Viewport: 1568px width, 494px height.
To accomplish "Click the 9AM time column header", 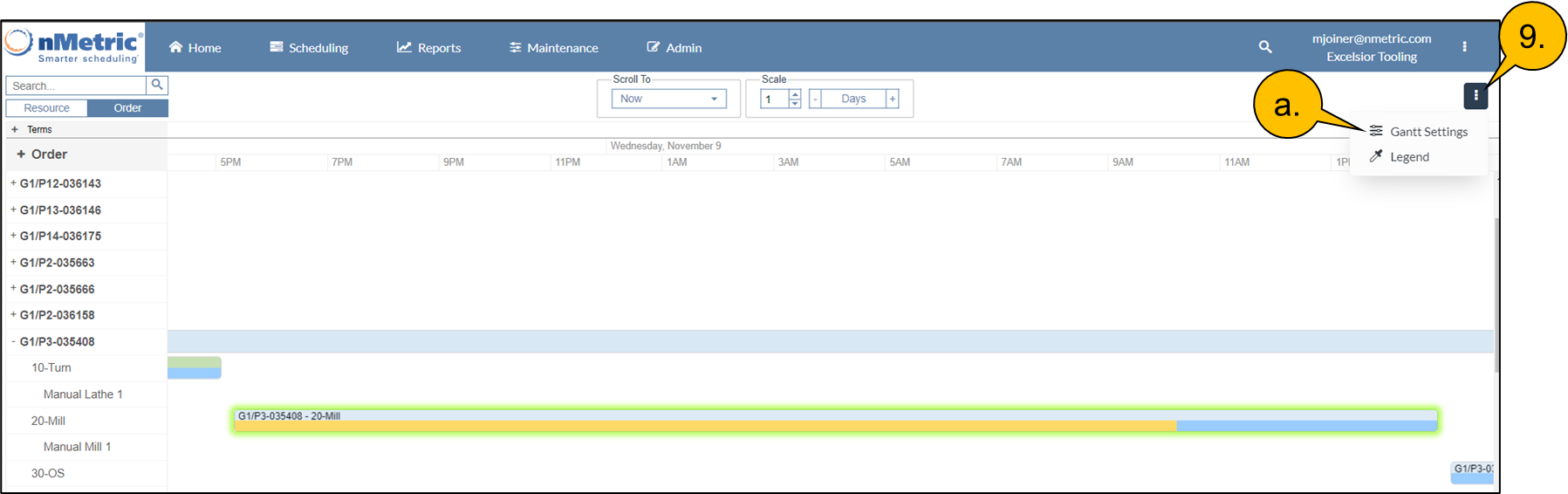I will [1123, 162].
